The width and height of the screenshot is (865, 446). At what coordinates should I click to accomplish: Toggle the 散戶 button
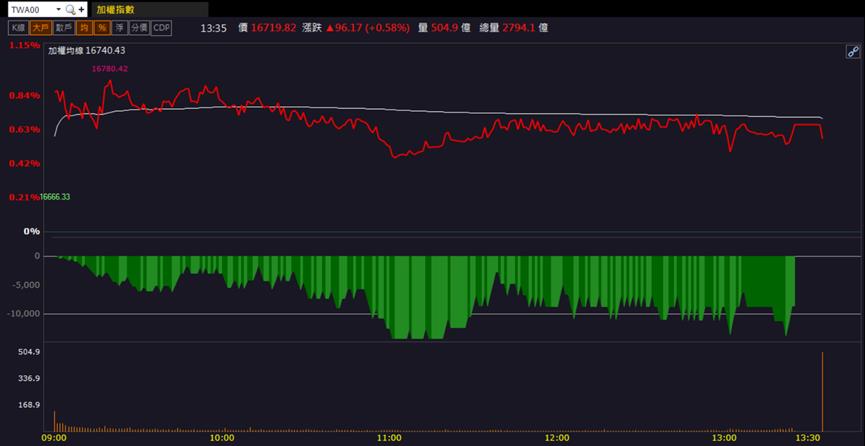point(64,28)
